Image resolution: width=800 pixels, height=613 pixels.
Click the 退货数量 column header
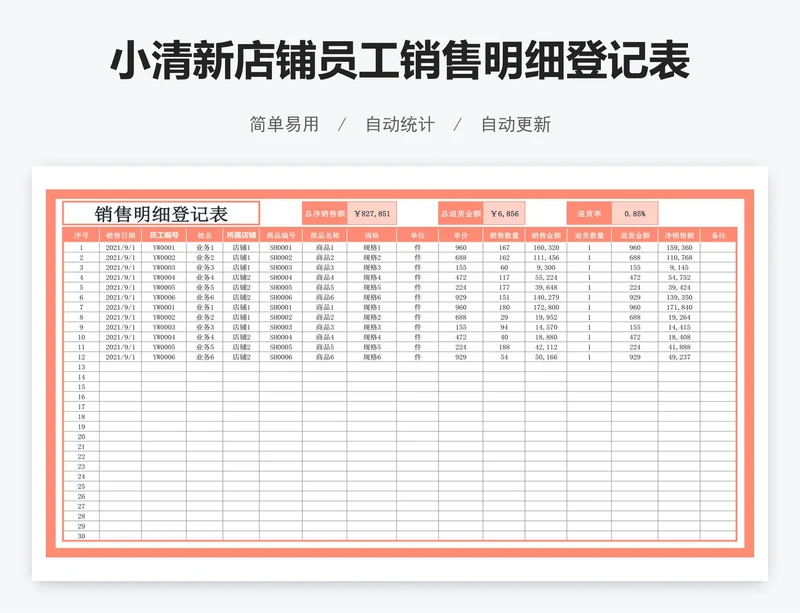[x=589, y=235]
